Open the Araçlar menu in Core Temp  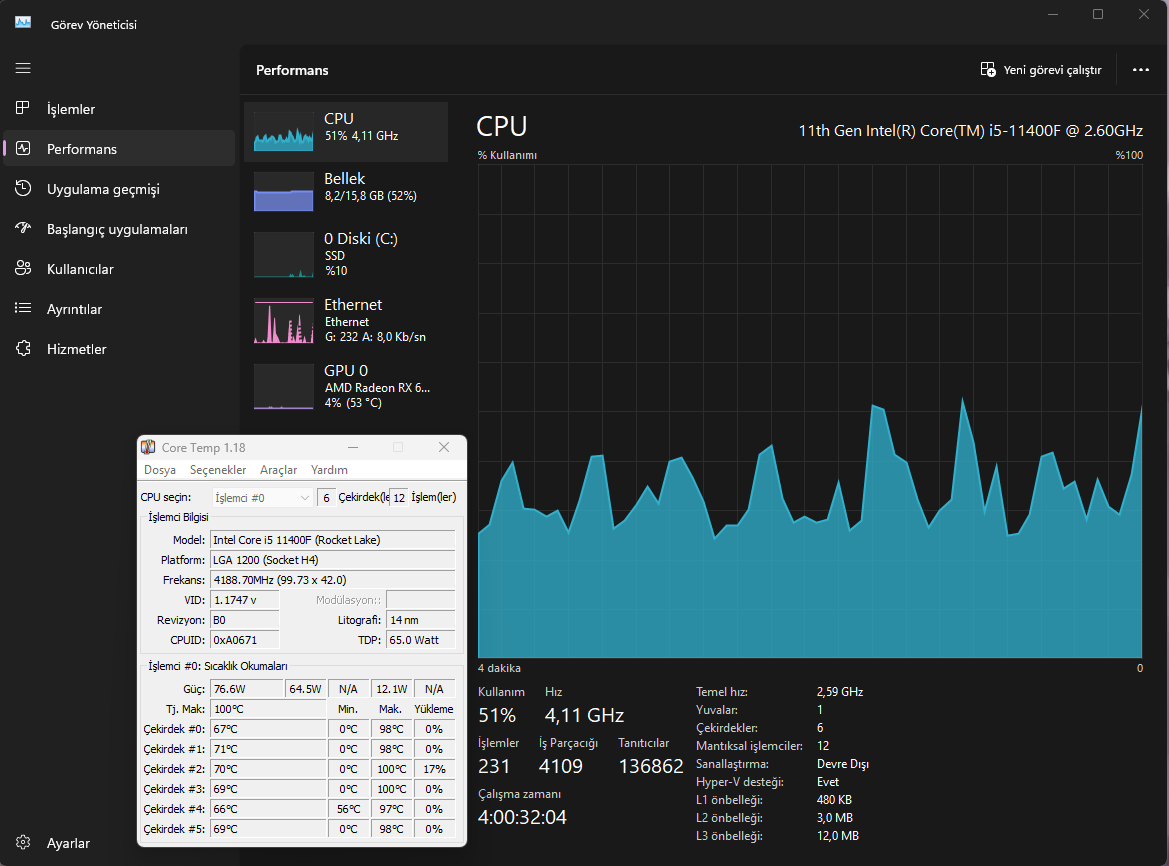pos(278,470)
